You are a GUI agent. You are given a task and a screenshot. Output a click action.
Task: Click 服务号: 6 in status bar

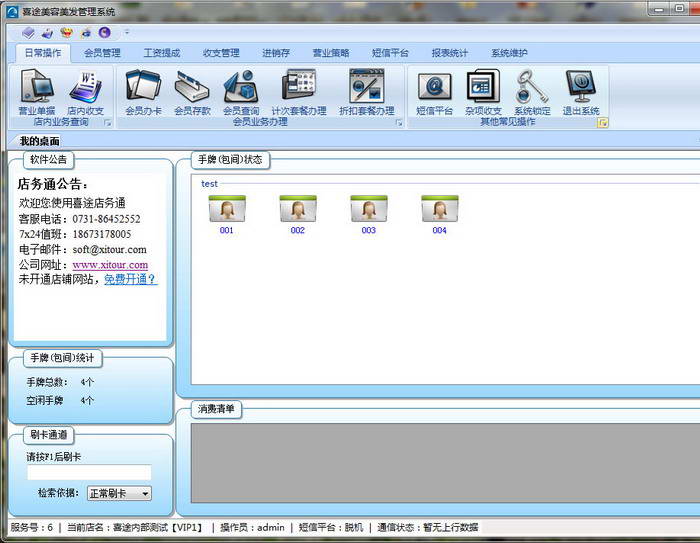[x=32, y=527]
